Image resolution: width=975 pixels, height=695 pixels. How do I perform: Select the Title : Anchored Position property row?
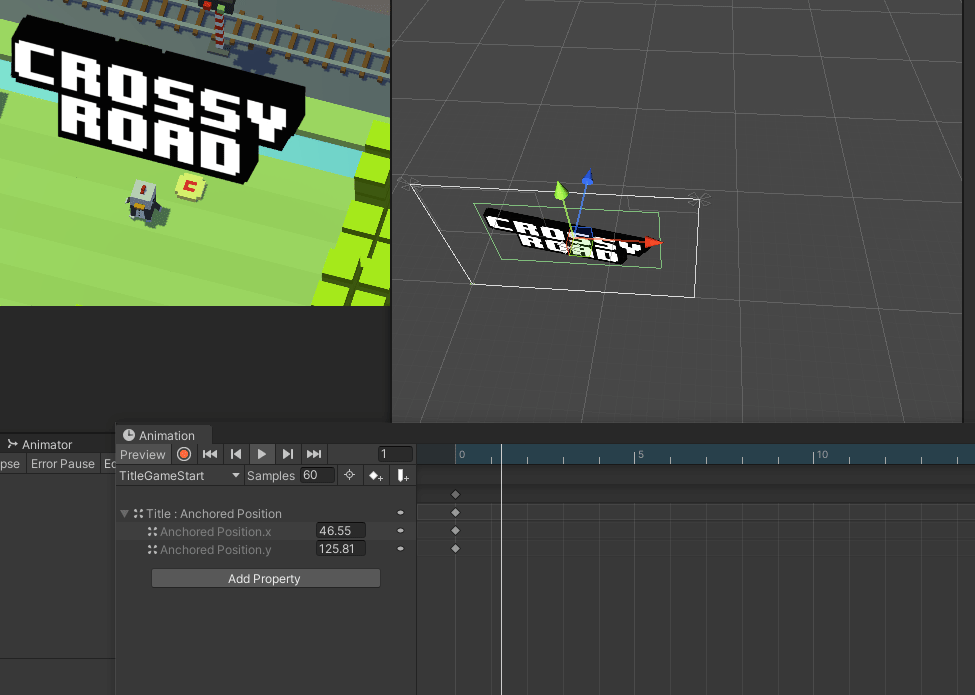pyautogui.click(x=266, y=513)
